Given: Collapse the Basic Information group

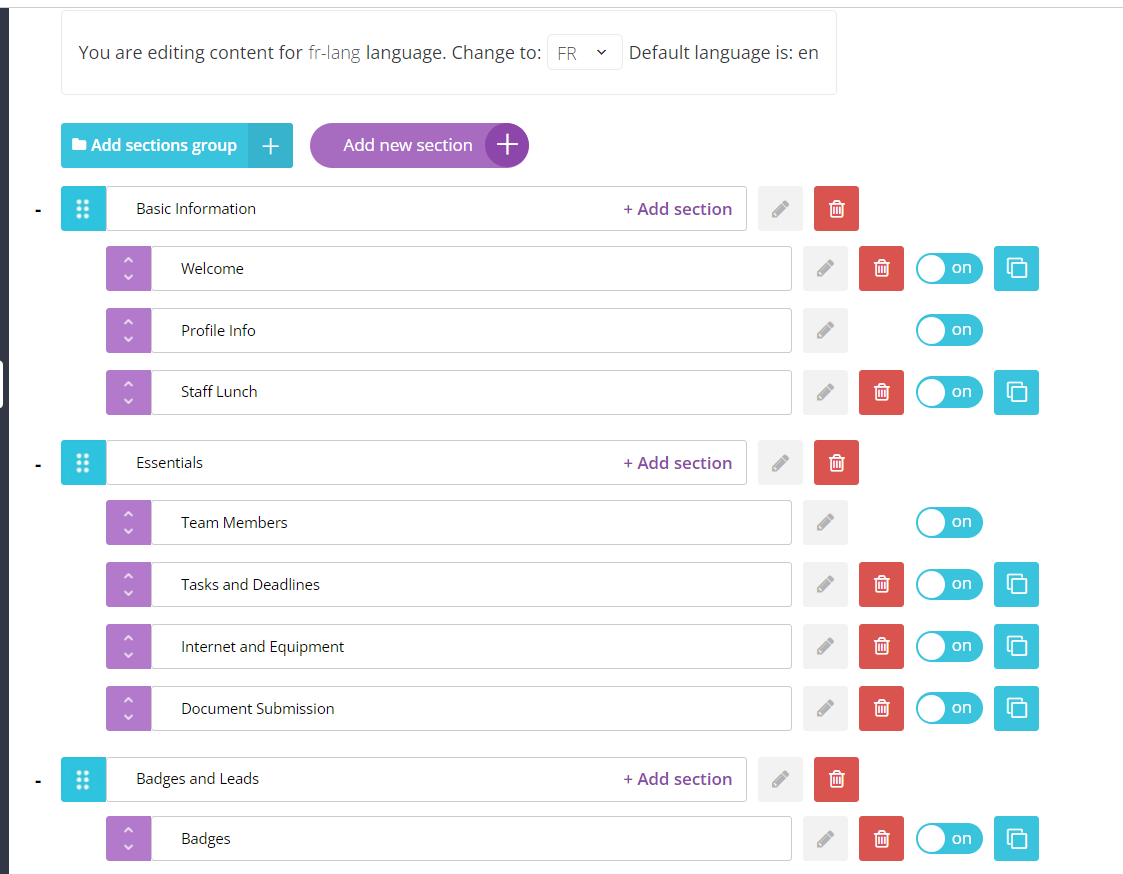Looking at the screenshot, I should pyautogui.click(x=38, y=211).
